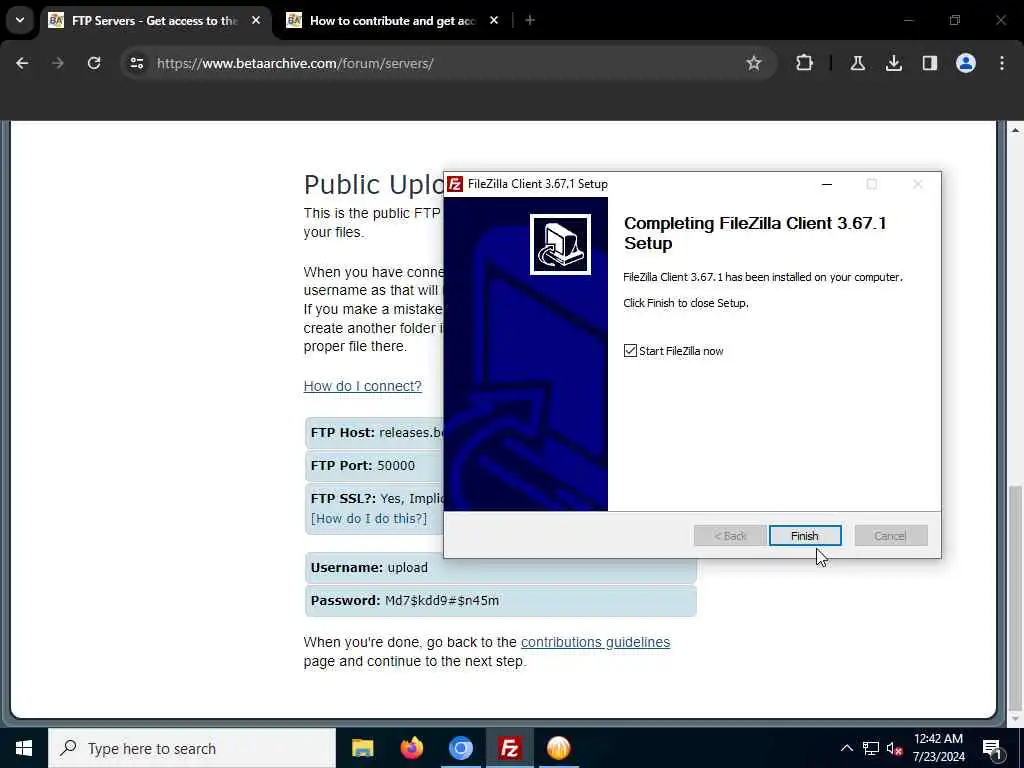Click Finish in the FileZilla setup dialog
The width and height of the screenshot is (1024, 768).
coord(805,536)
